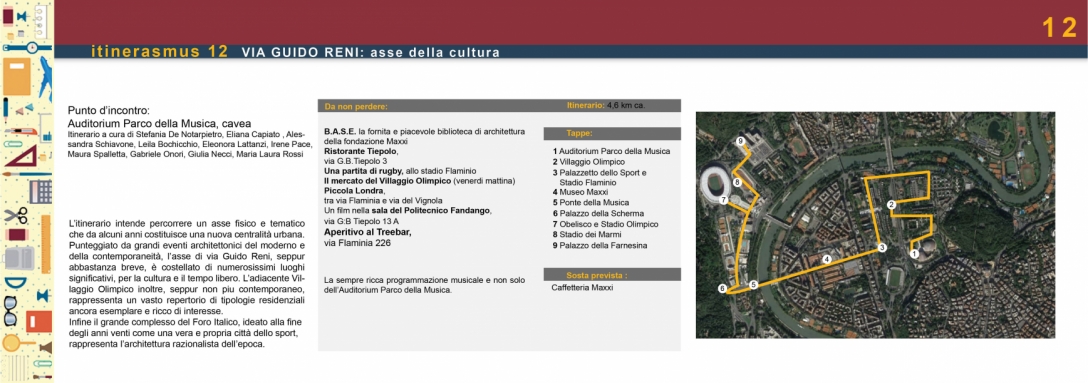This screenshot has width=1088, height=383.
Task: Select map marker 6 near the river
Action: point(722,289)
